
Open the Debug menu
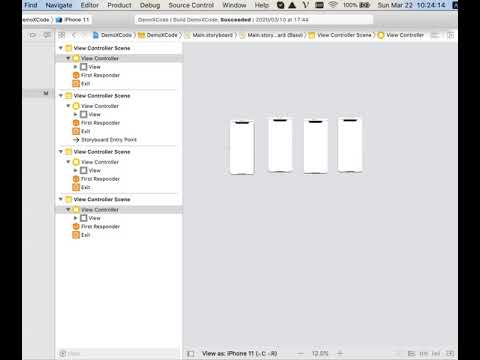[150, 5]
